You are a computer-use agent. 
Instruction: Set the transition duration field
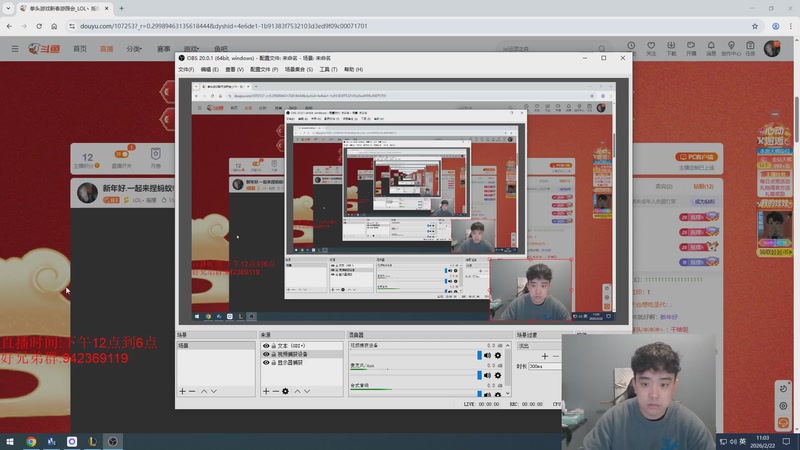point(545,366)
